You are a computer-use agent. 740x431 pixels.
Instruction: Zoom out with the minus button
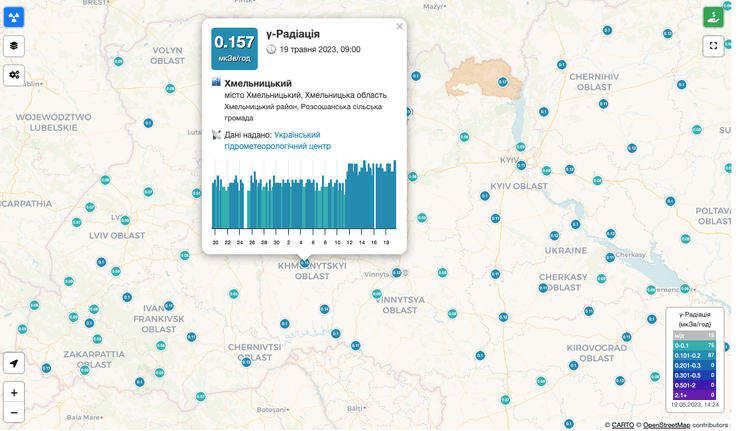pos(14,412)
